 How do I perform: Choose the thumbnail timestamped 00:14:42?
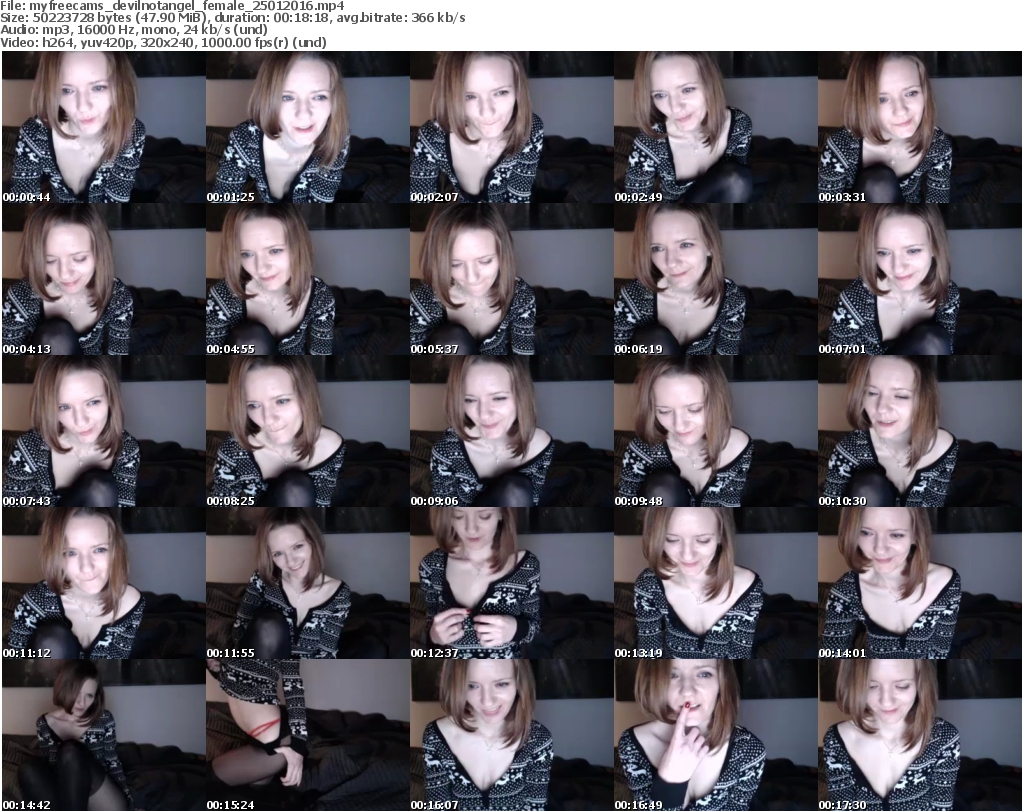coord(104,735)
